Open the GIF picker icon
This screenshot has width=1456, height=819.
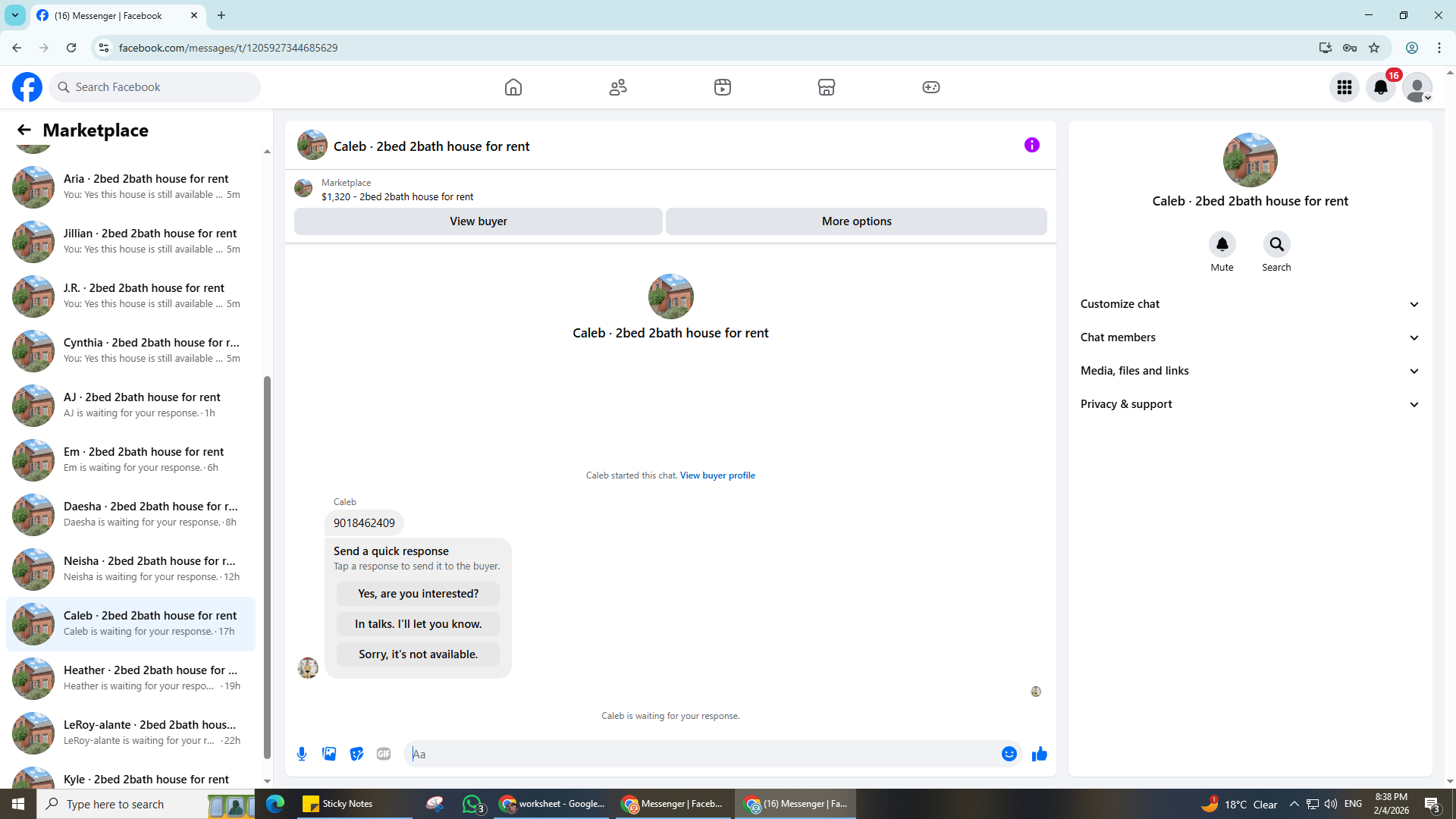click(384, 754)
